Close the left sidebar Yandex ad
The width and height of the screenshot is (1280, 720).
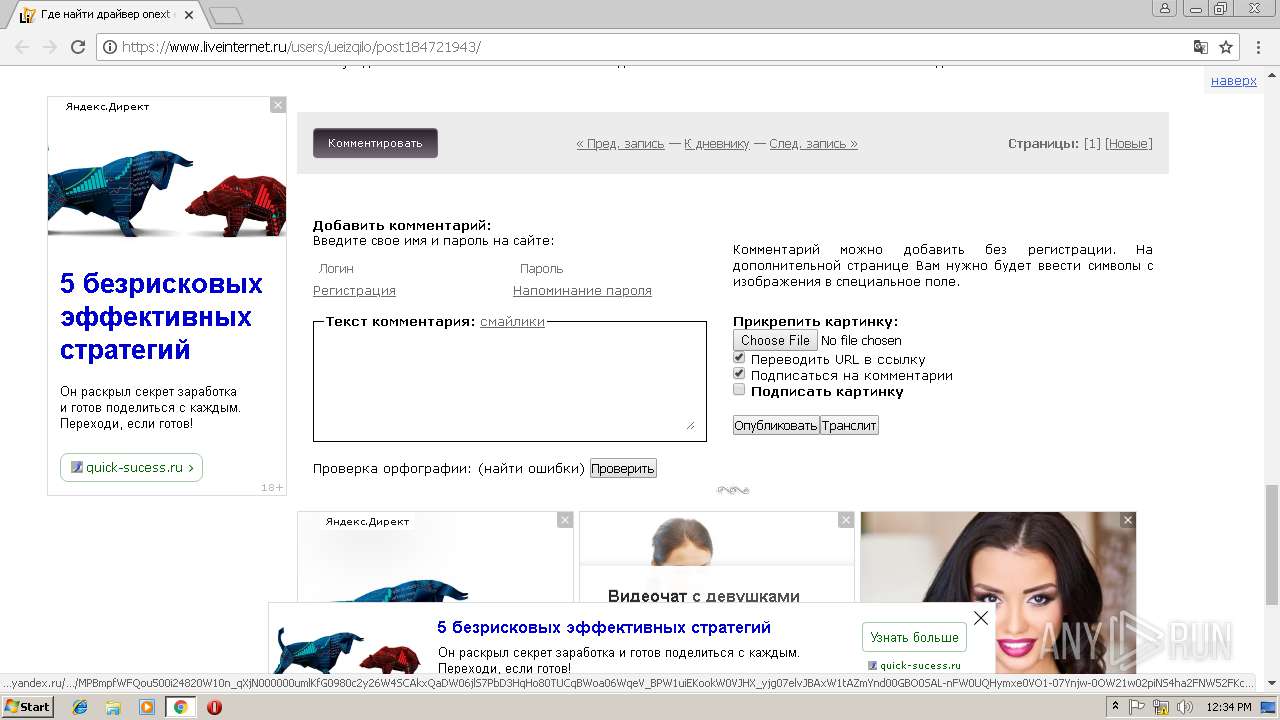tap(278, 105)
